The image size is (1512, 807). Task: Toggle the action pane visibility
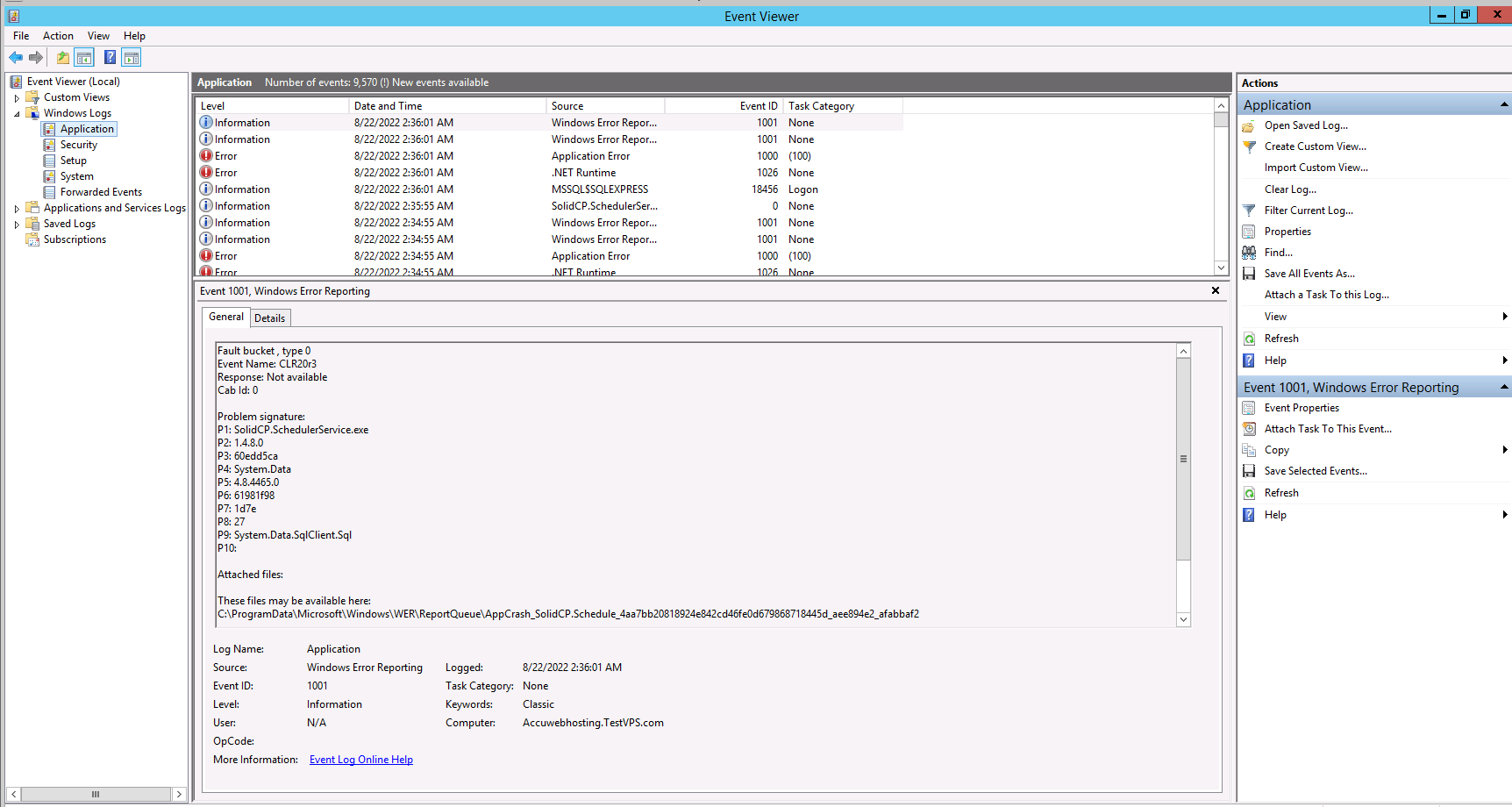coord(131,57)
